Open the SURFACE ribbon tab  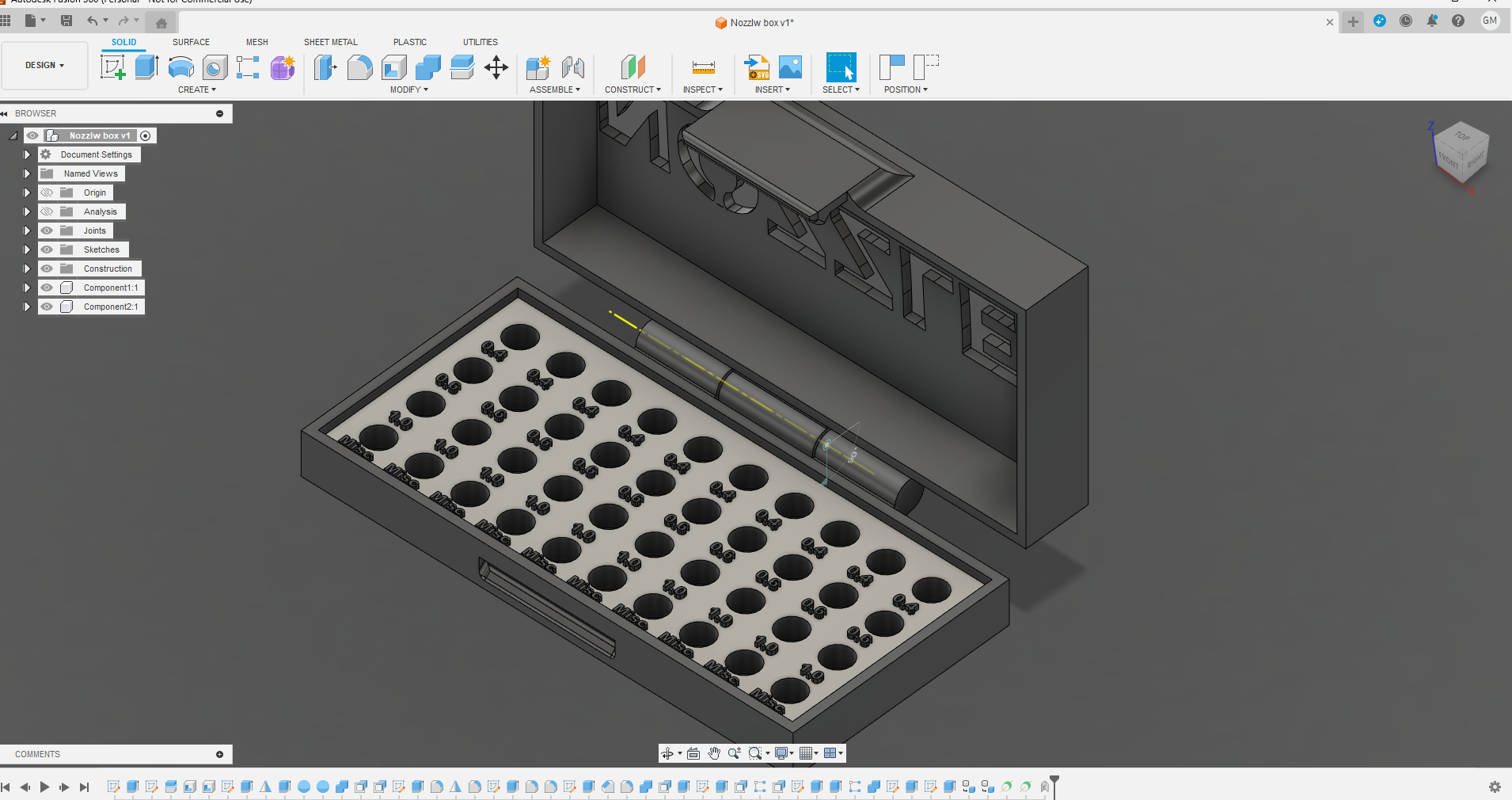(191, 42)
